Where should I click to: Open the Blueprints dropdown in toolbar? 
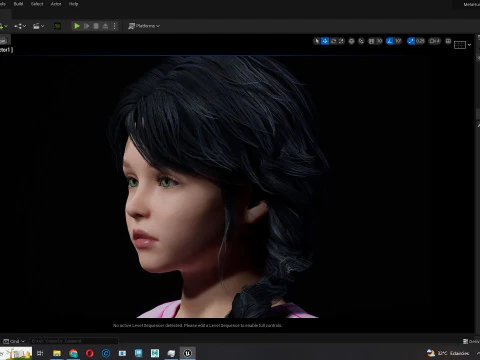tap(20, 26)
